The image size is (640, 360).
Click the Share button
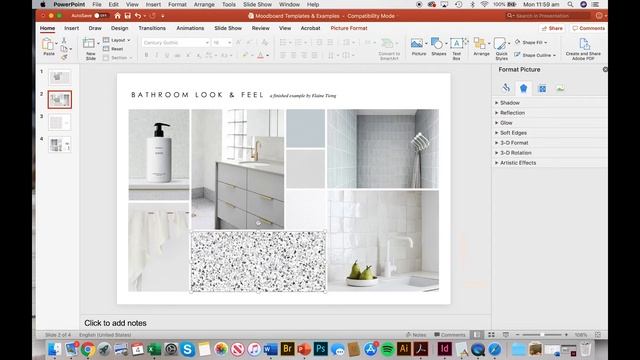point(552,28)
